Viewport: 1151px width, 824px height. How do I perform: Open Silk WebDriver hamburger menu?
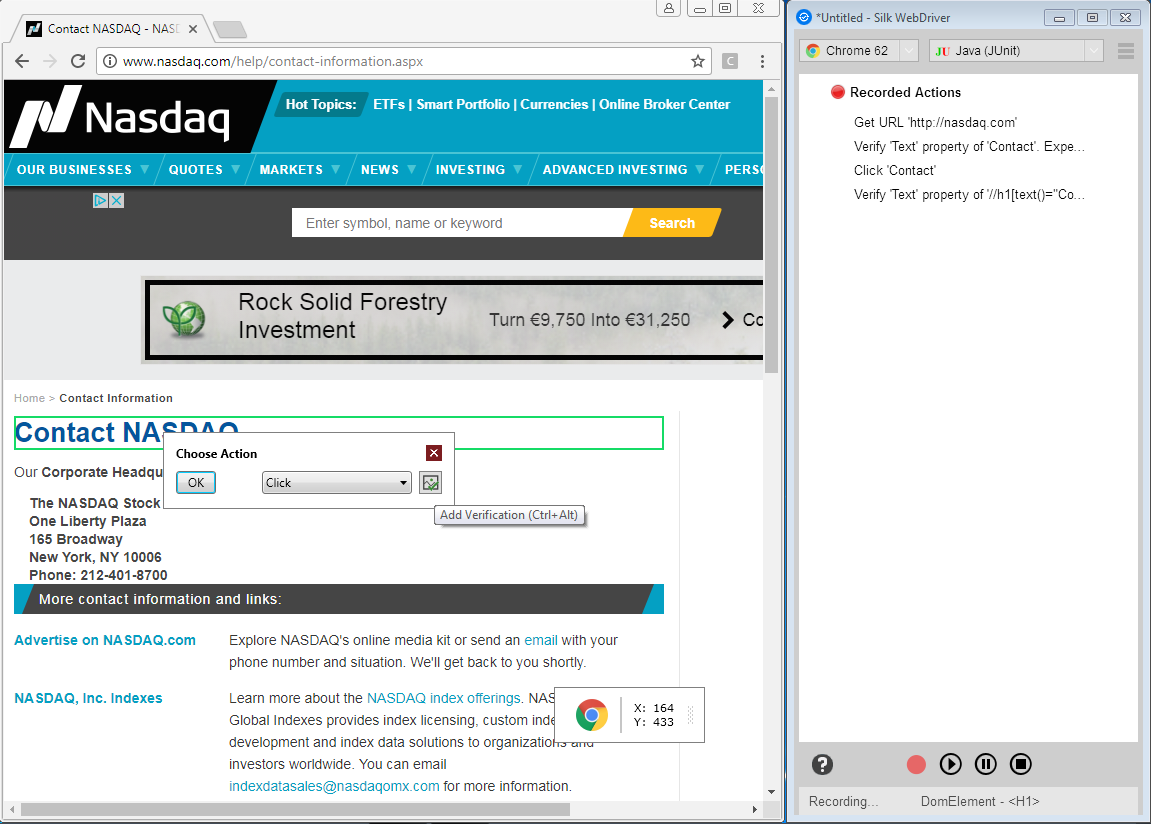pyautogui.click(x=1126, y=51)
